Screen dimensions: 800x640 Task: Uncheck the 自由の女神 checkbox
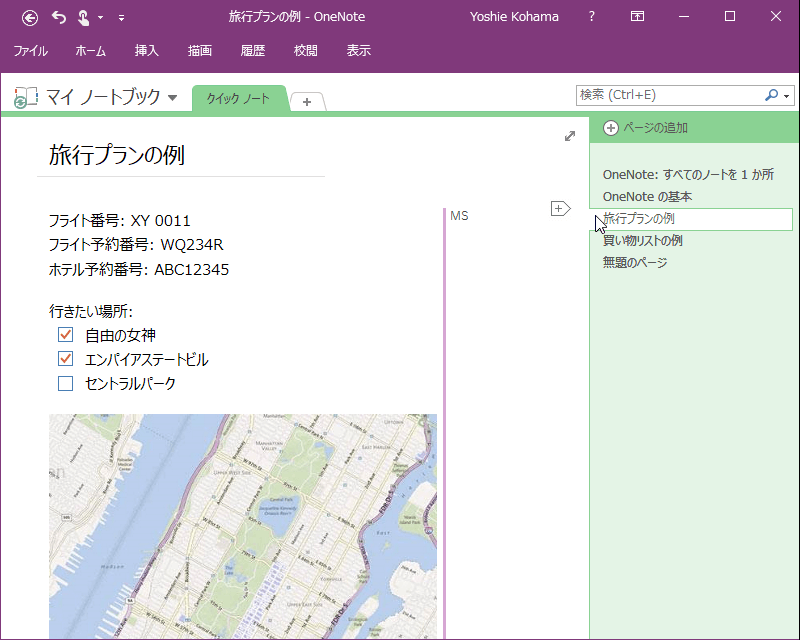pos(65,335)
